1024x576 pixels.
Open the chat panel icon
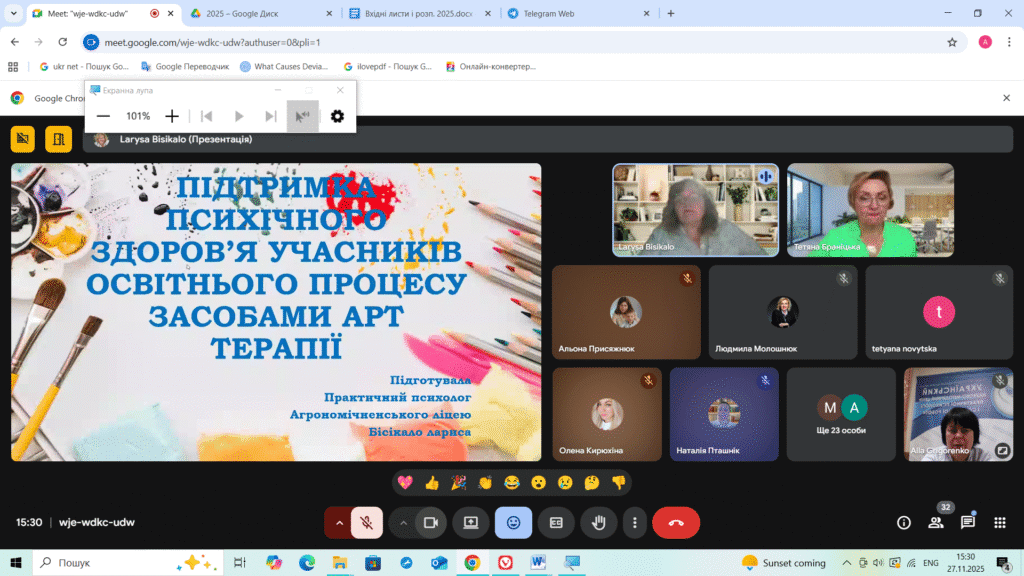[x=967, y=522]
